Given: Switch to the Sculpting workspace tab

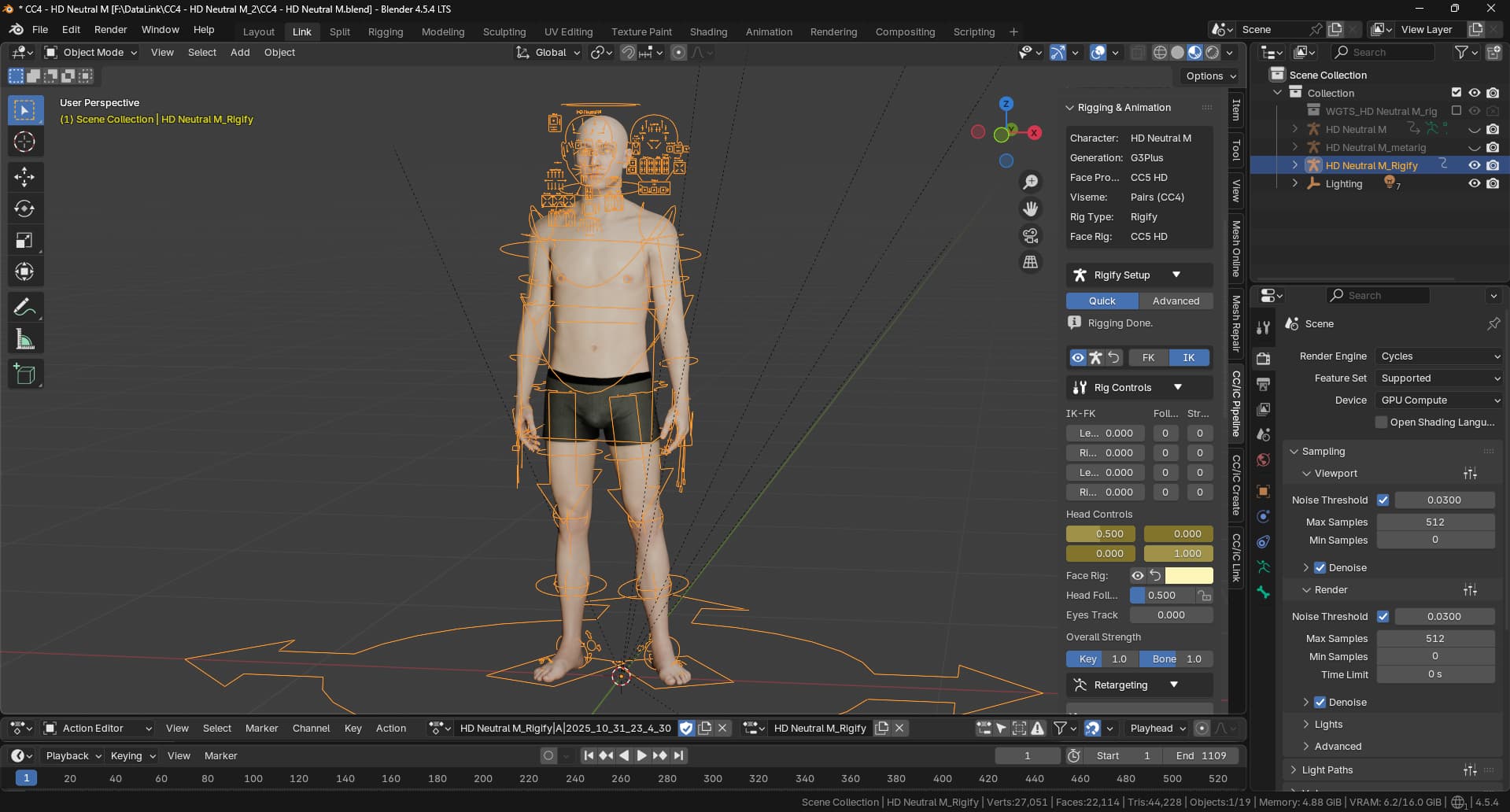Looking at the screenshot, I should 504,31.
